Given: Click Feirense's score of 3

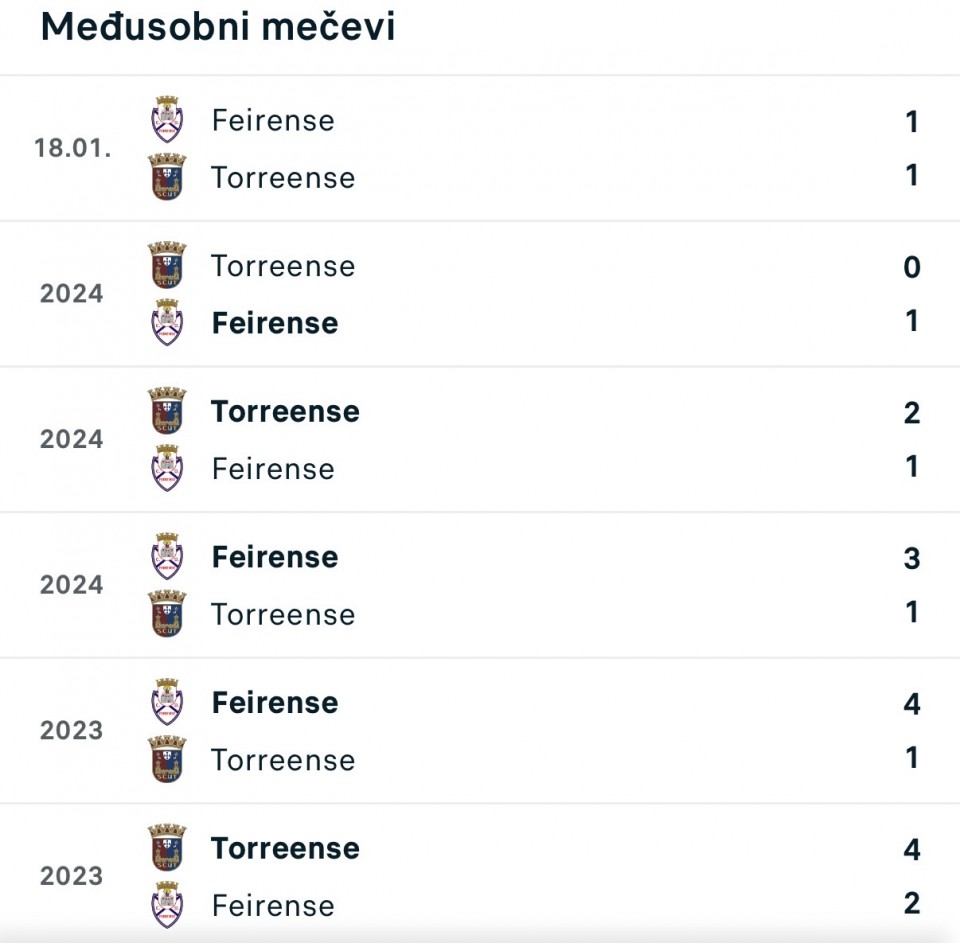Looking at the screenshot, I should pyautogui.click(x=911, y=558).
